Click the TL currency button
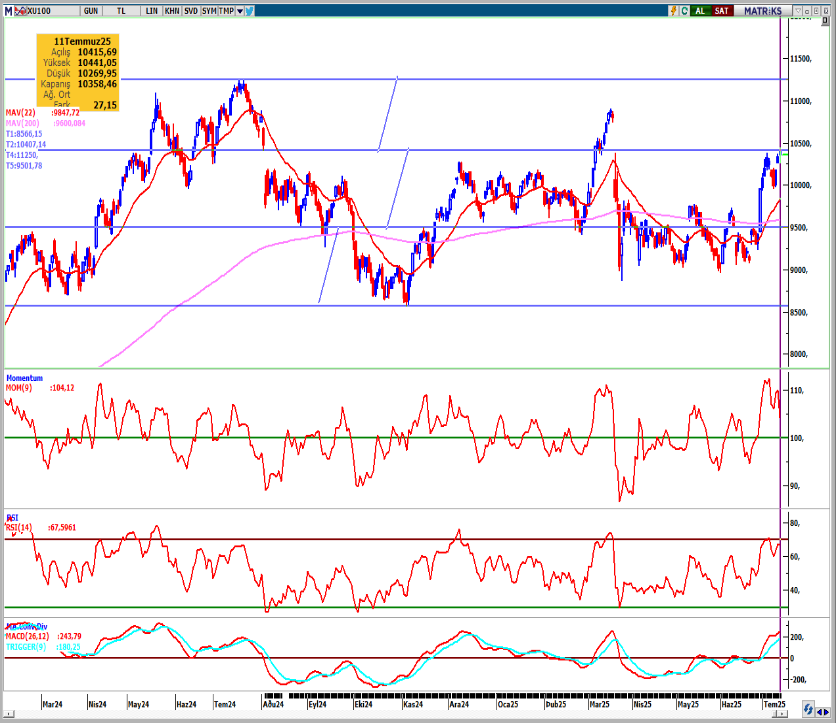Image resolution: width=836 pixels, height=723 pixels. click(x=122, y=11)
